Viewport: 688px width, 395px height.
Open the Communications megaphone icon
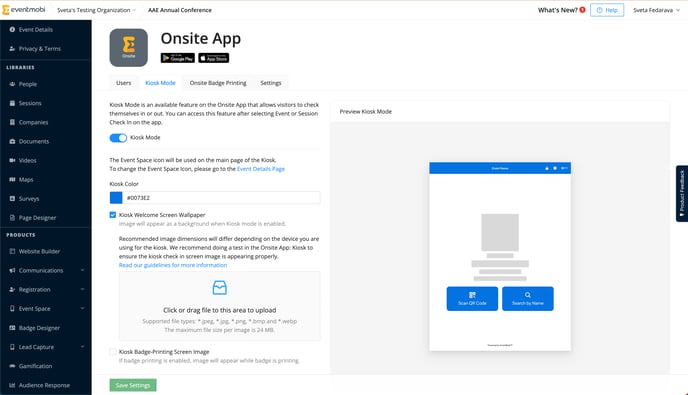coord(12,270)
